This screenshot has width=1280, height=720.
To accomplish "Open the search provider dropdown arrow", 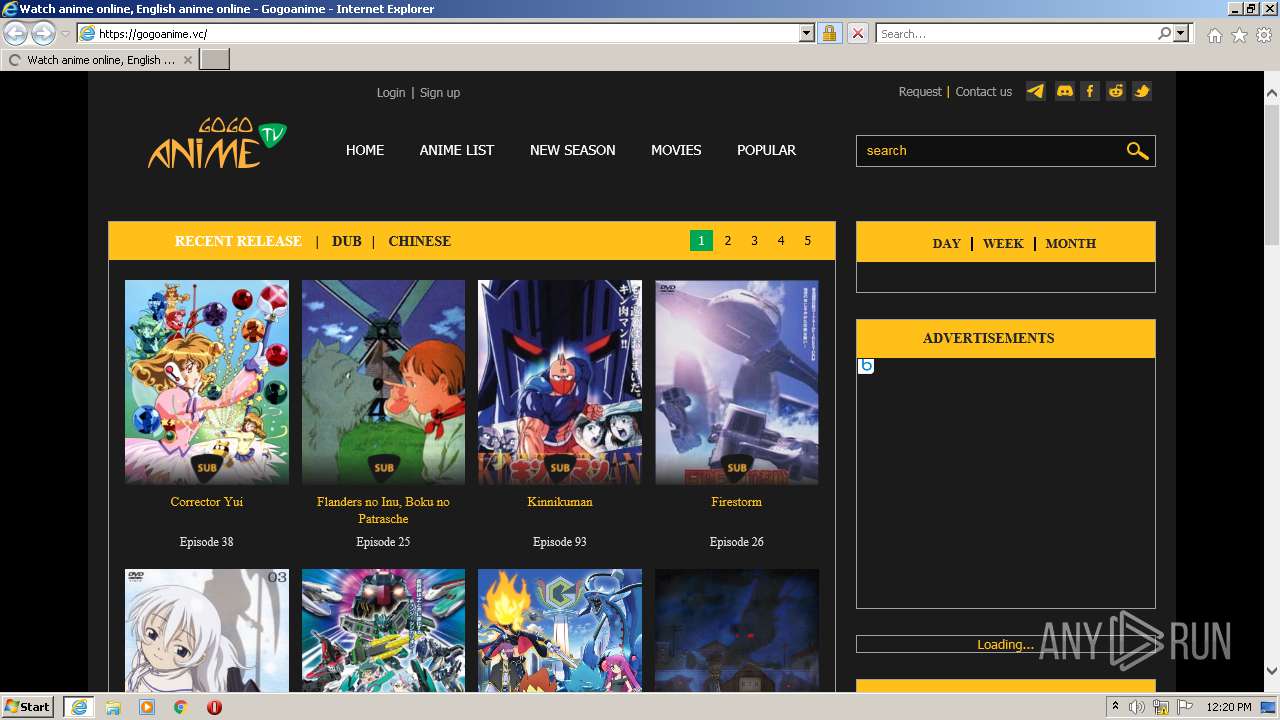I will point(1181,33).
